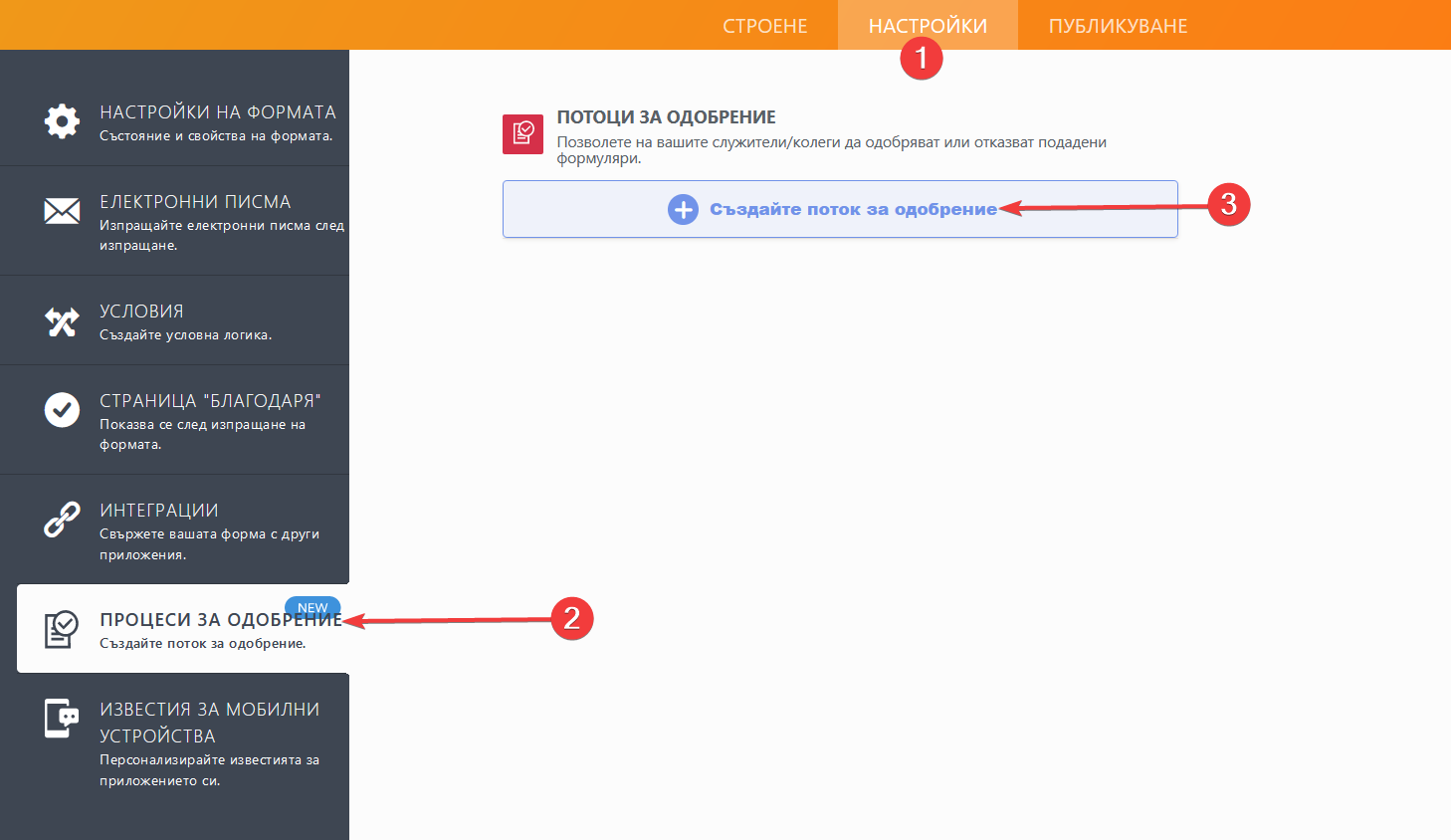Click the blue NEW badge

pyautogui.click(x=312, y=607)
